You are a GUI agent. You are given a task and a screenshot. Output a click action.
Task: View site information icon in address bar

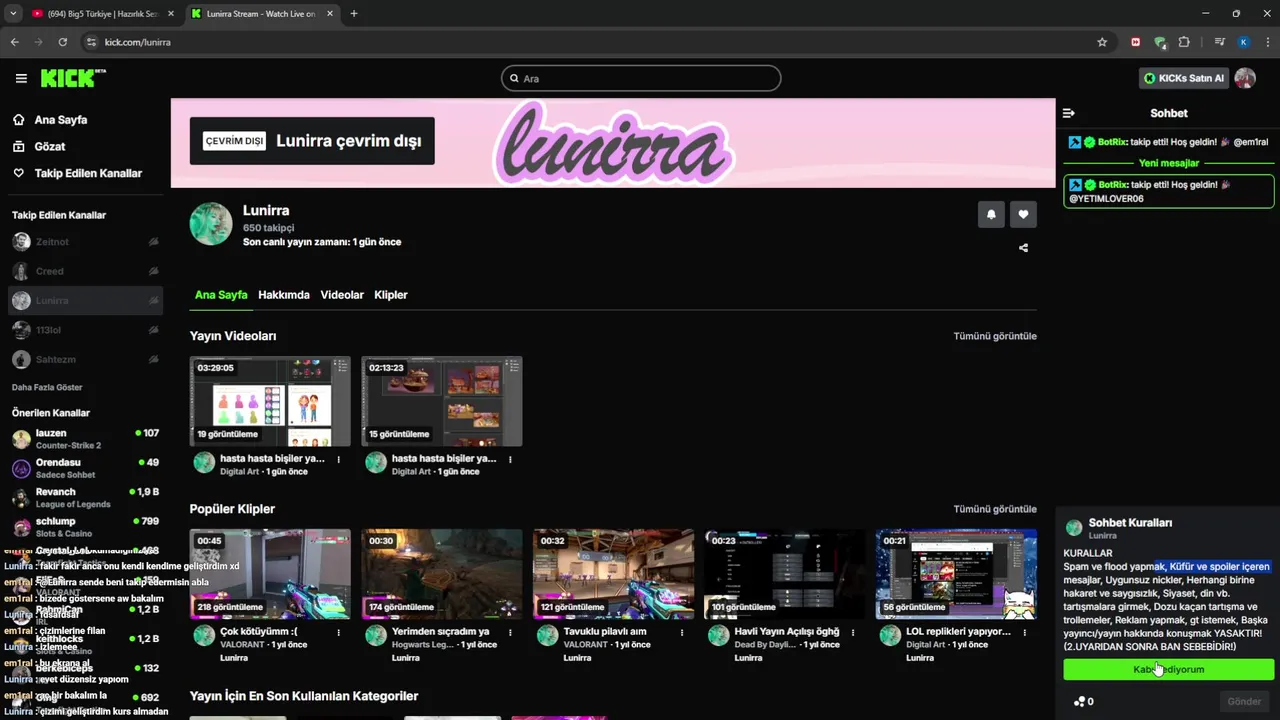(x=91, y=42)
